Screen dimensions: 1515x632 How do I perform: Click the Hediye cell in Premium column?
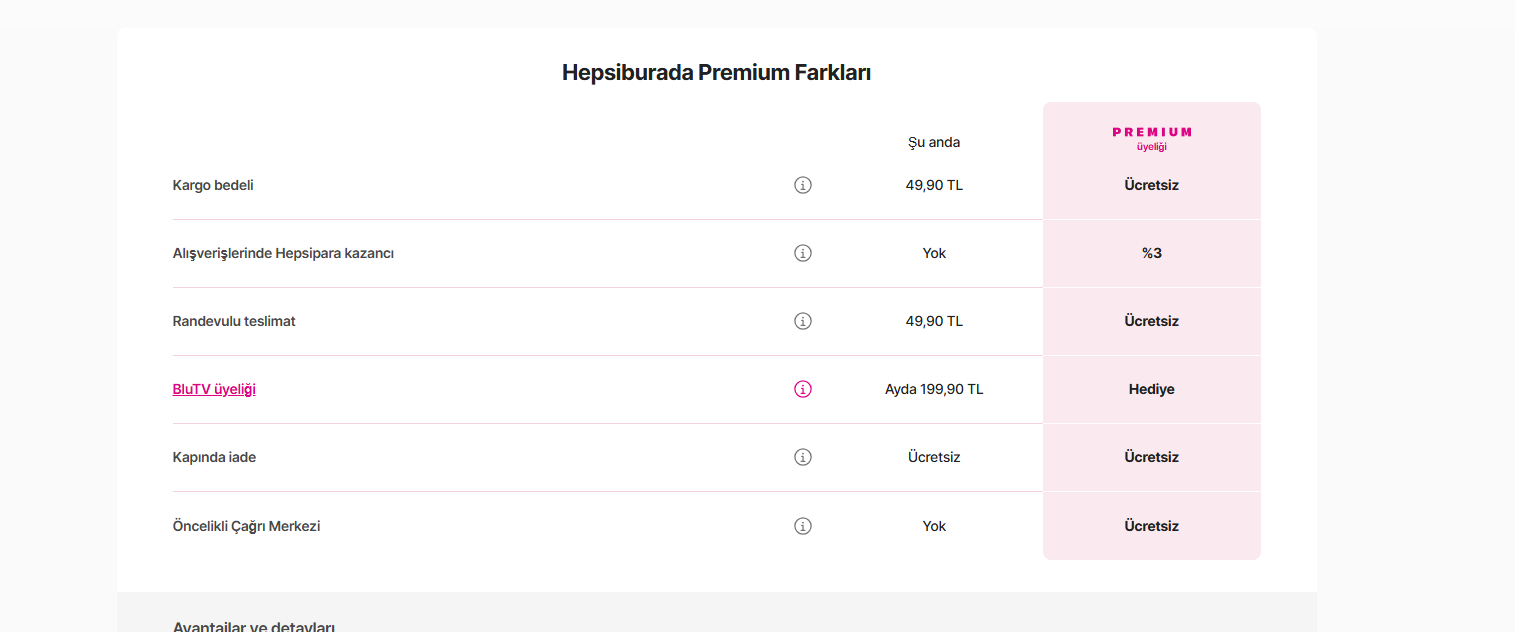click(1151, 389)
